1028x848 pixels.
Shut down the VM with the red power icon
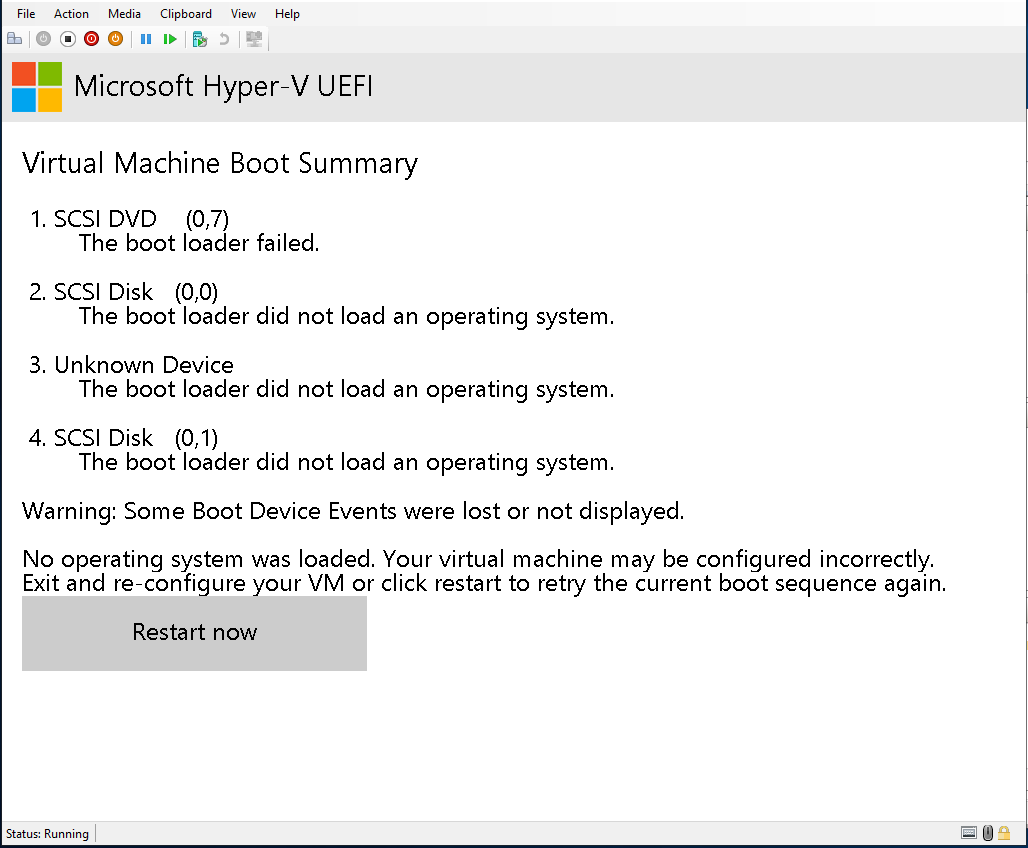(x=92, y=39)
